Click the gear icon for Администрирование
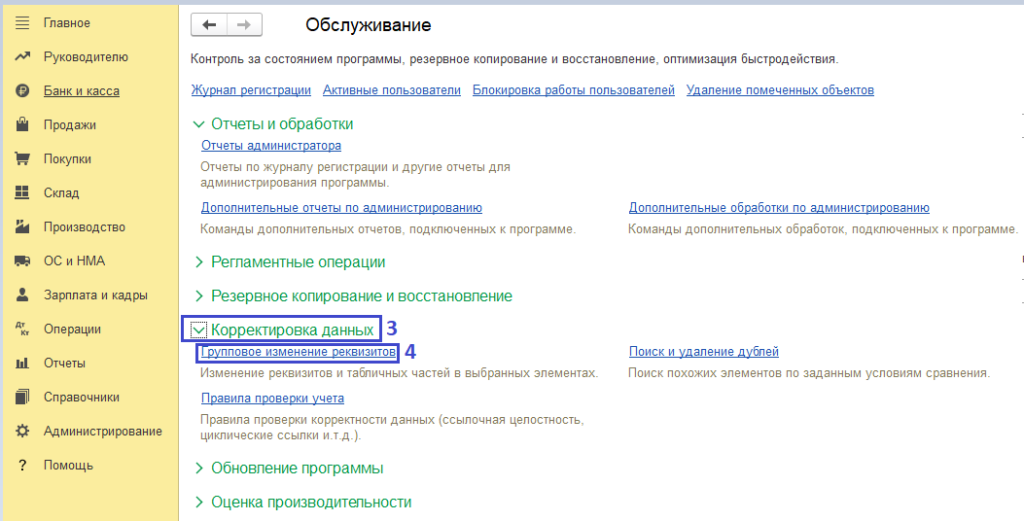Screen dimensions: 1024x521 22,431
